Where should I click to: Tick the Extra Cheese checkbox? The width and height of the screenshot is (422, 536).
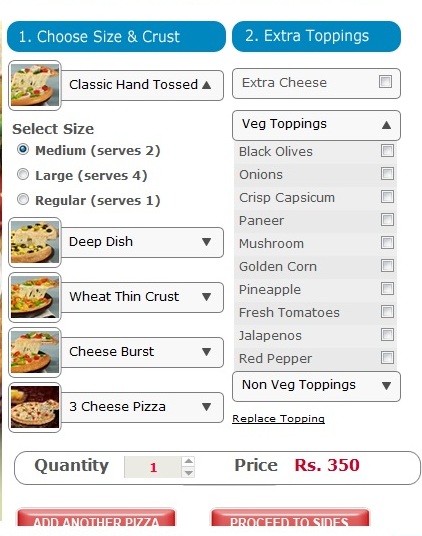pos(385,82)
